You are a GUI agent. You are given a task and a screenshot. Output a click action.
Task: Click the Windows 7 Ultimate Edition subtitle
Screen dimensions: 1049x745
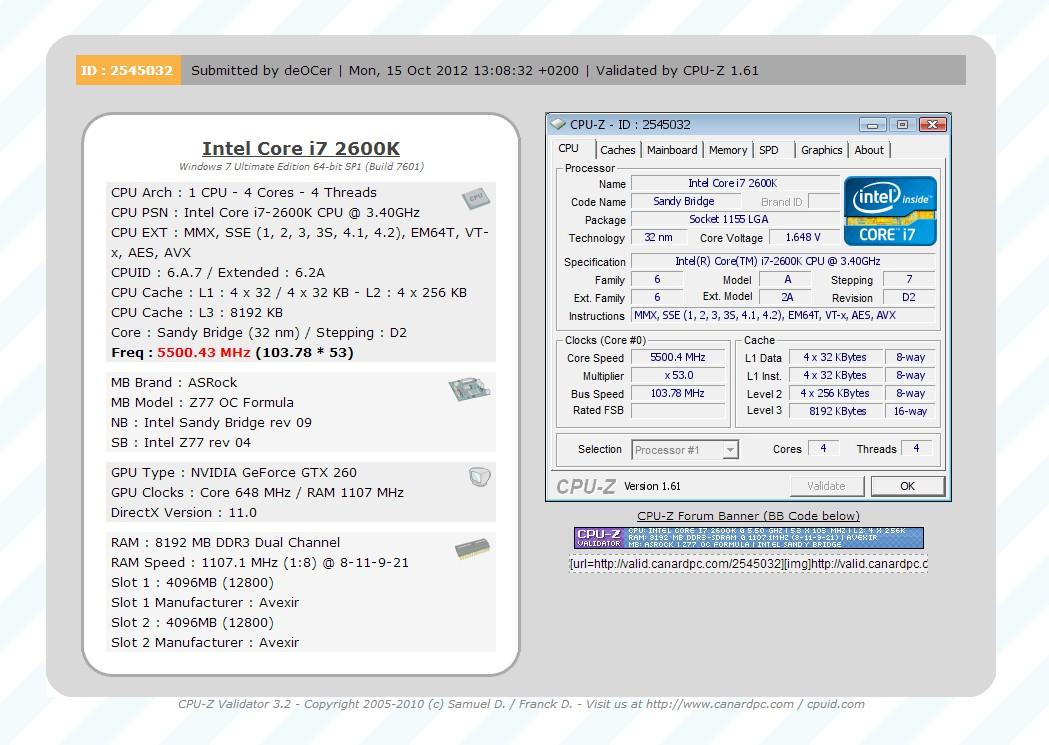[x=301, y=167]
